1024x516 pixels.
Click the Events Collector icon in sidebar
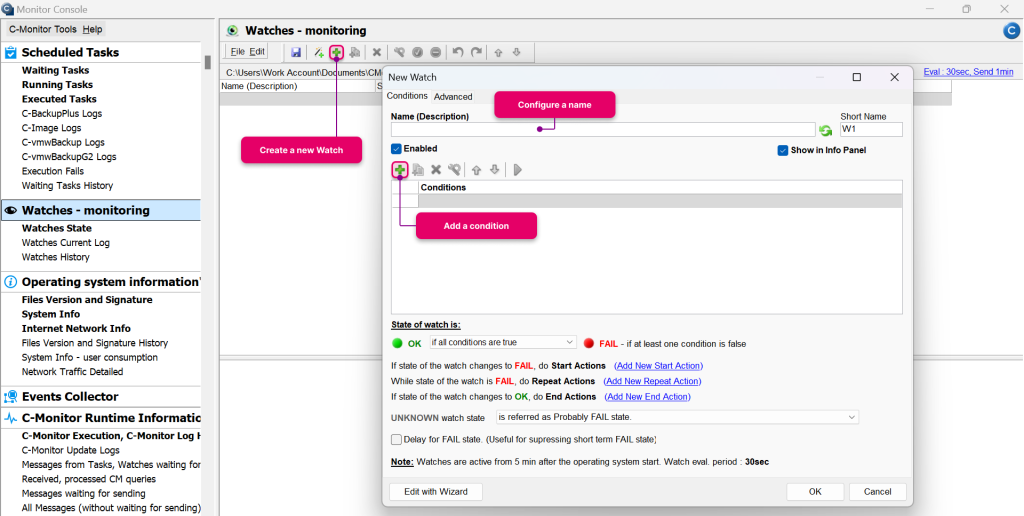click(x=10, y=396)
